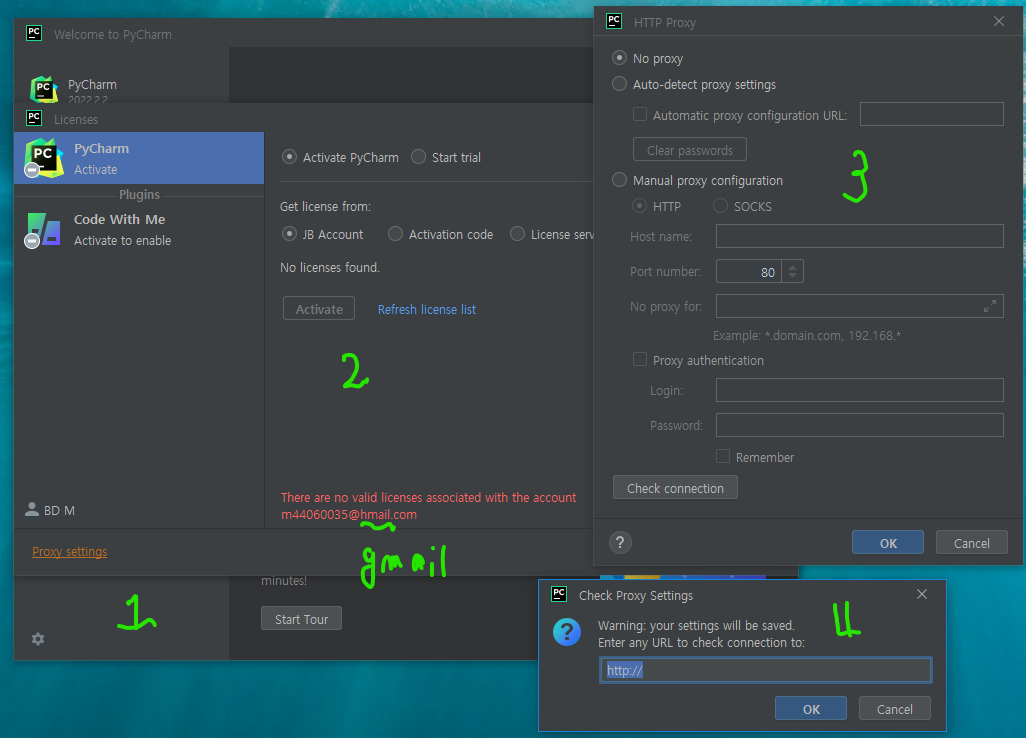Click the Automatic proxy configuration URL field
Image resolution: width=1026 pixels, height=738 pixels.
point(932,114)
